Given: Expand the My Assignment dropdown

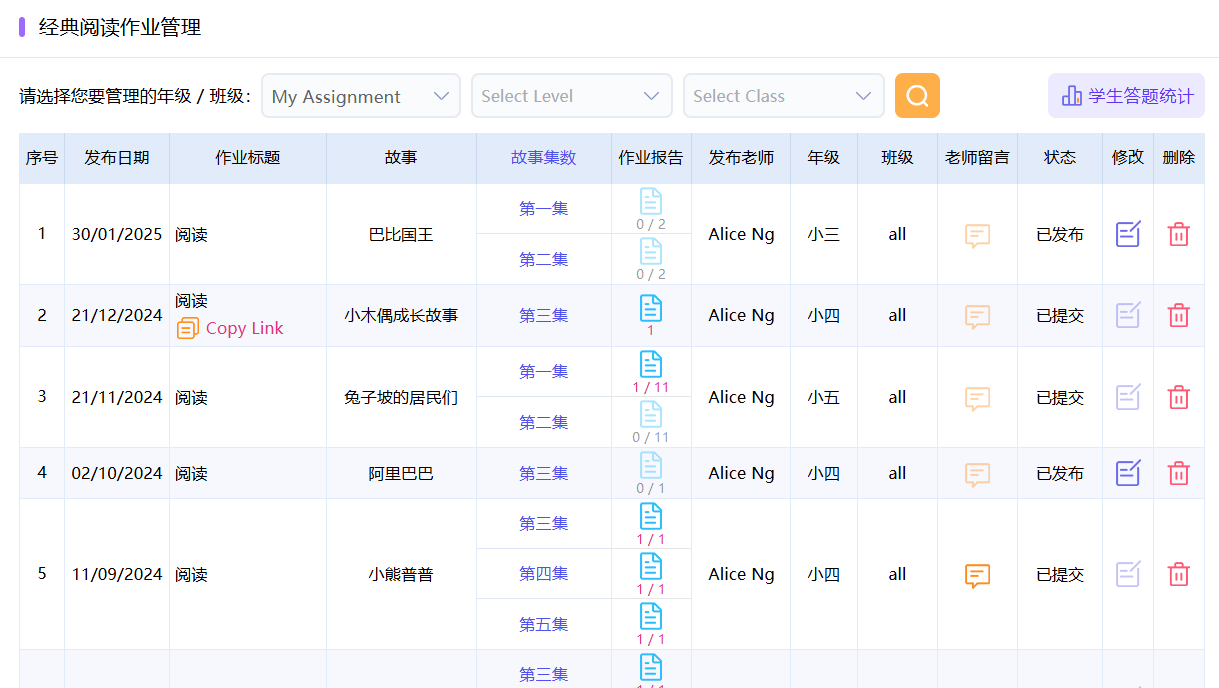Looking at the screenshot, I should click(x=361, y=96).
